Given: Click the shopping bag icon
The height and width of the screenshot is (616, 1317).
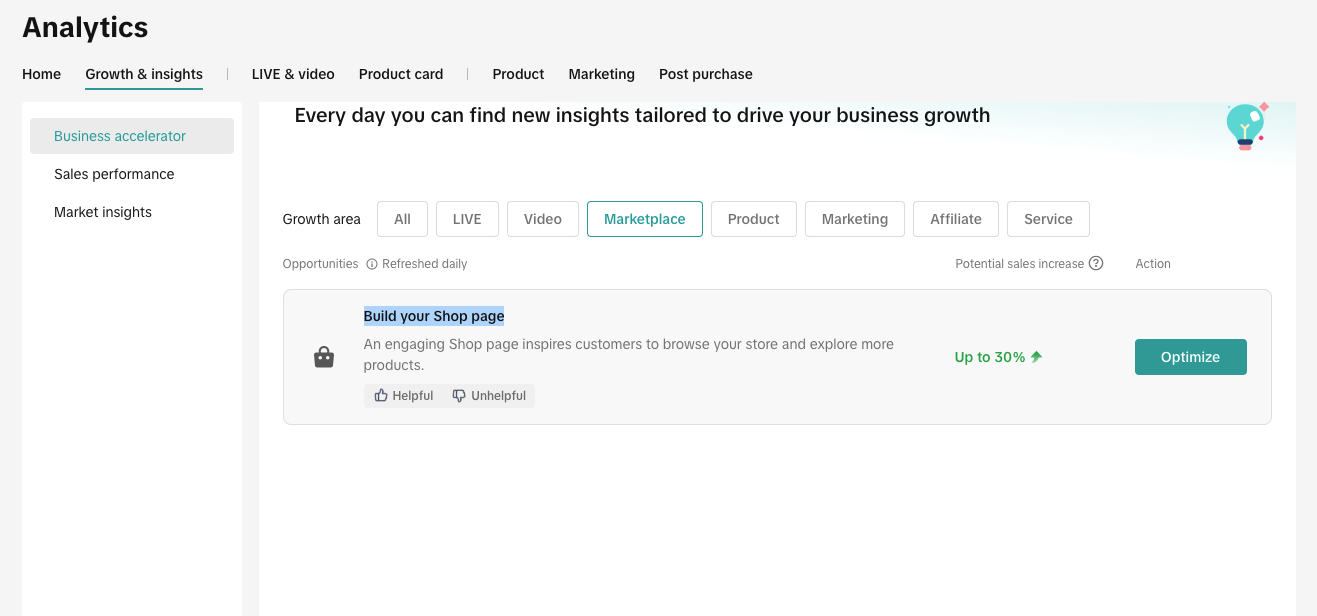Looking at the screenshot, I should click(x=324, y=357).
